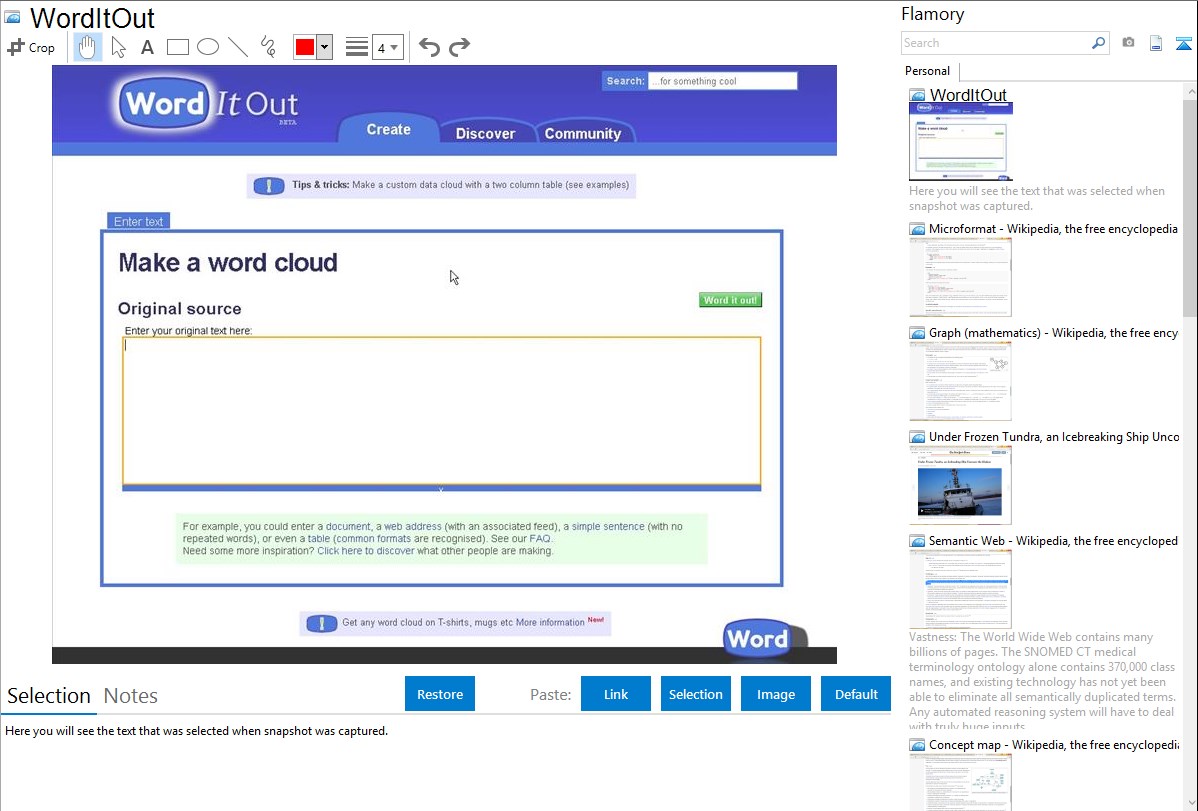This screenshot has width=1198, height=811.
Task: Choose the arrow pointer tool
Action: (118, 47)
